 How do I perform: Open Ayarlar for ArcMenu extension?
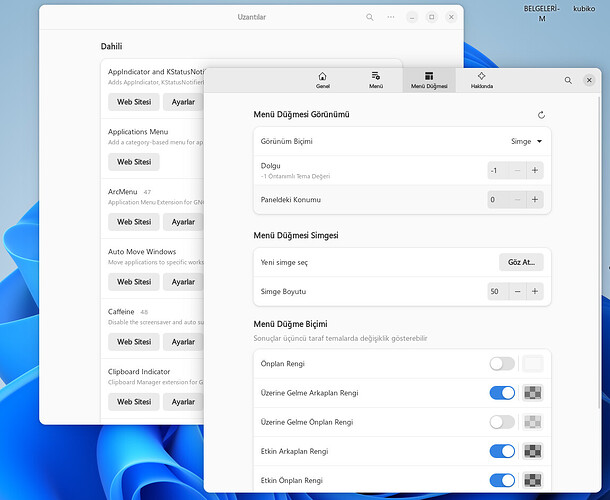coord(183,222)
